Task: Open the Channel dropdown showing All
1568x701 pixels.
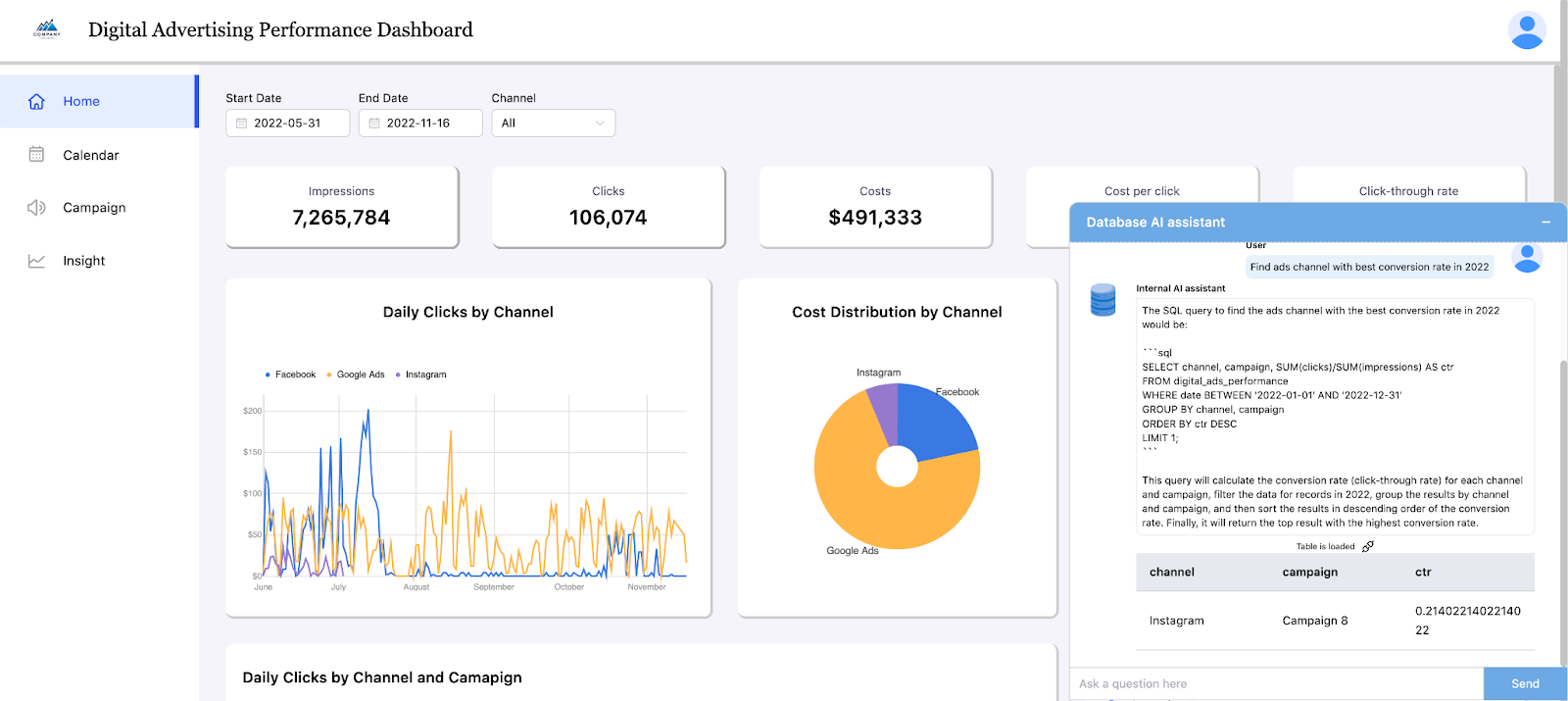Action: [x=553, y=123]
